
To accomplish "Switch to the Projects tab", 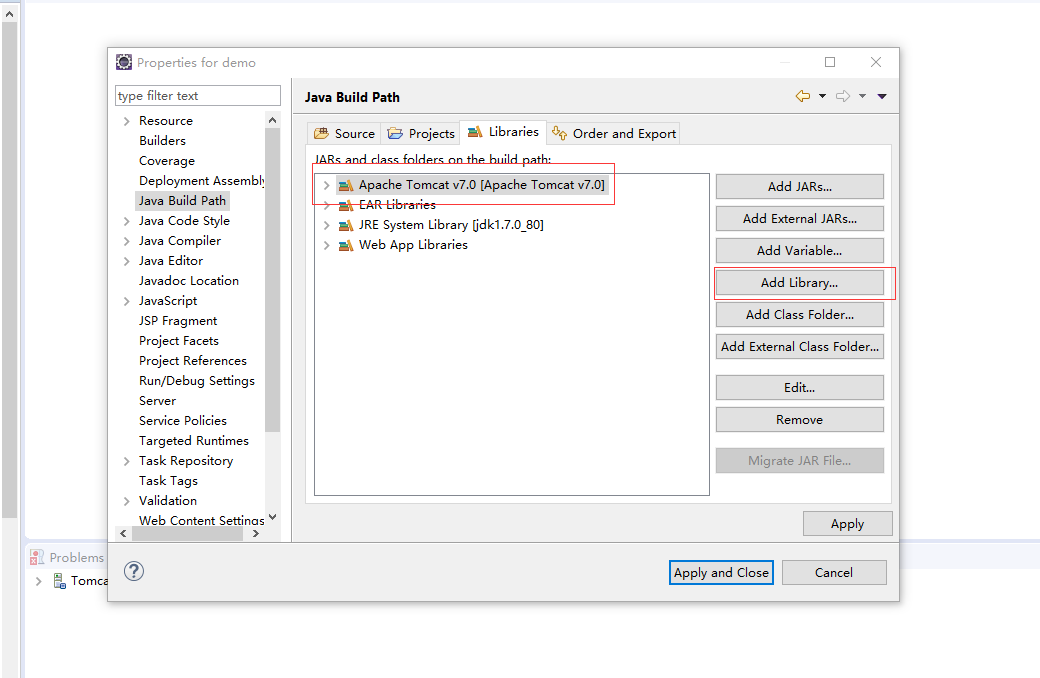I will pos(421,133).
